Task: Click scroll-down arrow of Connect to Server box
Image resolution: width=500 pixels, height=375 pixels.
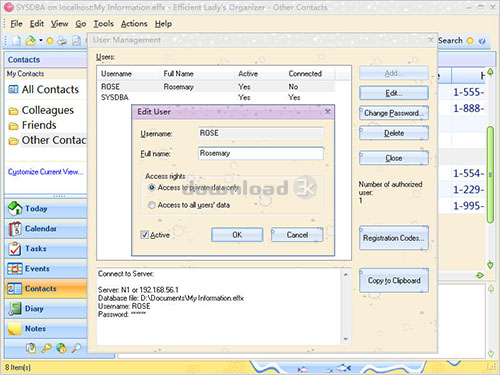Action: coord(346,339)
